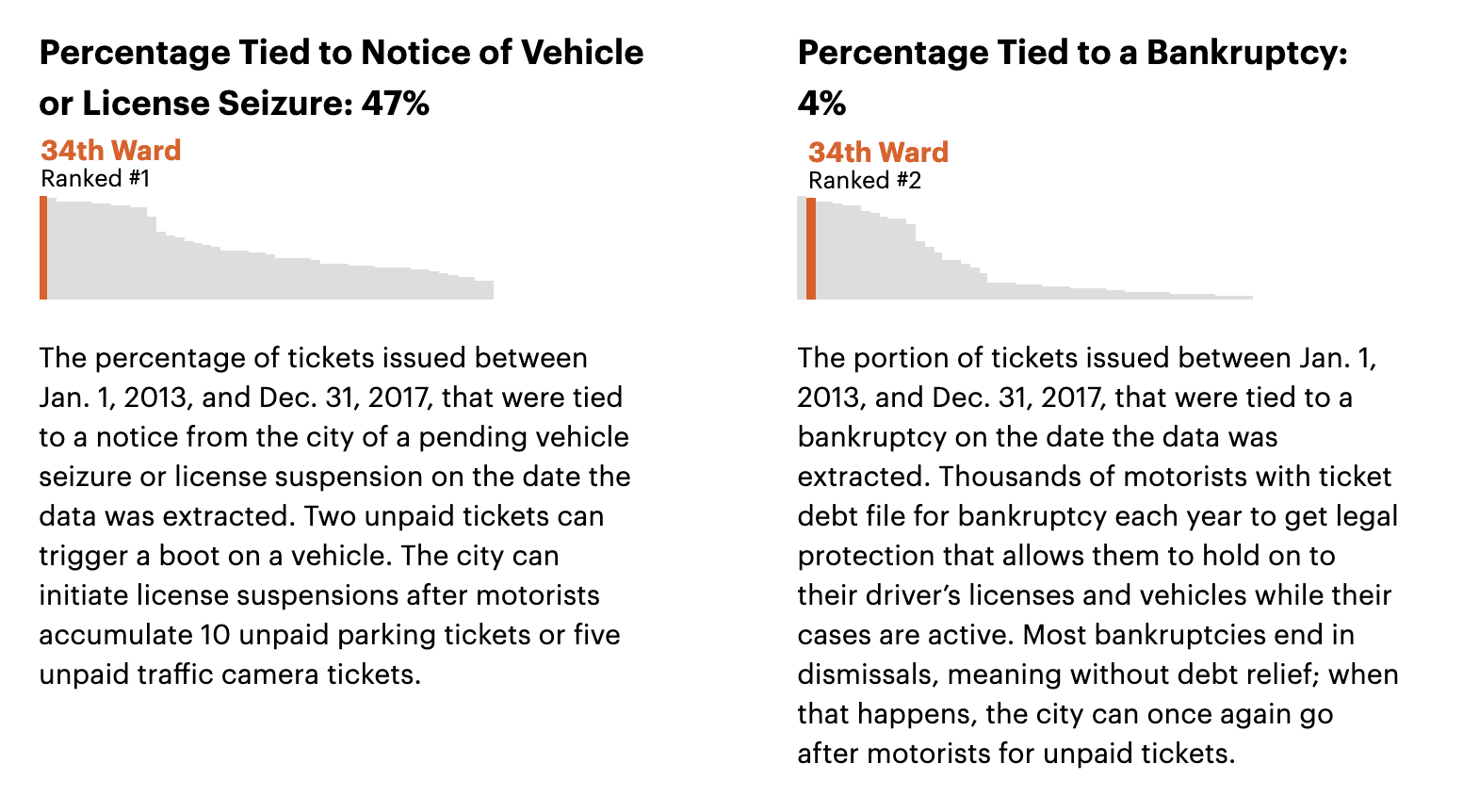1479x812 pixels.
Task: Click 'after motorists for unpaid tickets.' line
Action: 1016,754
